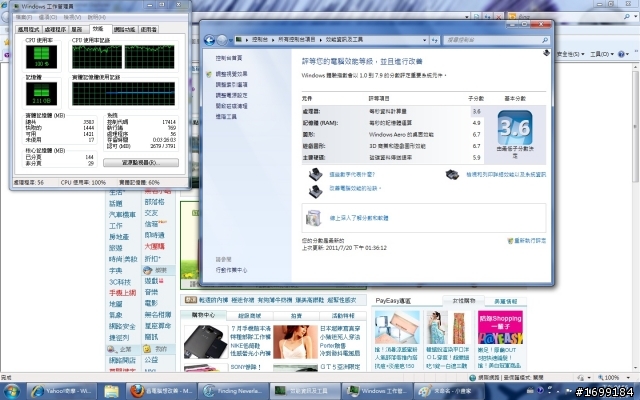
Task: Select the 拍賣 tab on Yahoo page
Action: click(x=296, y=316)
